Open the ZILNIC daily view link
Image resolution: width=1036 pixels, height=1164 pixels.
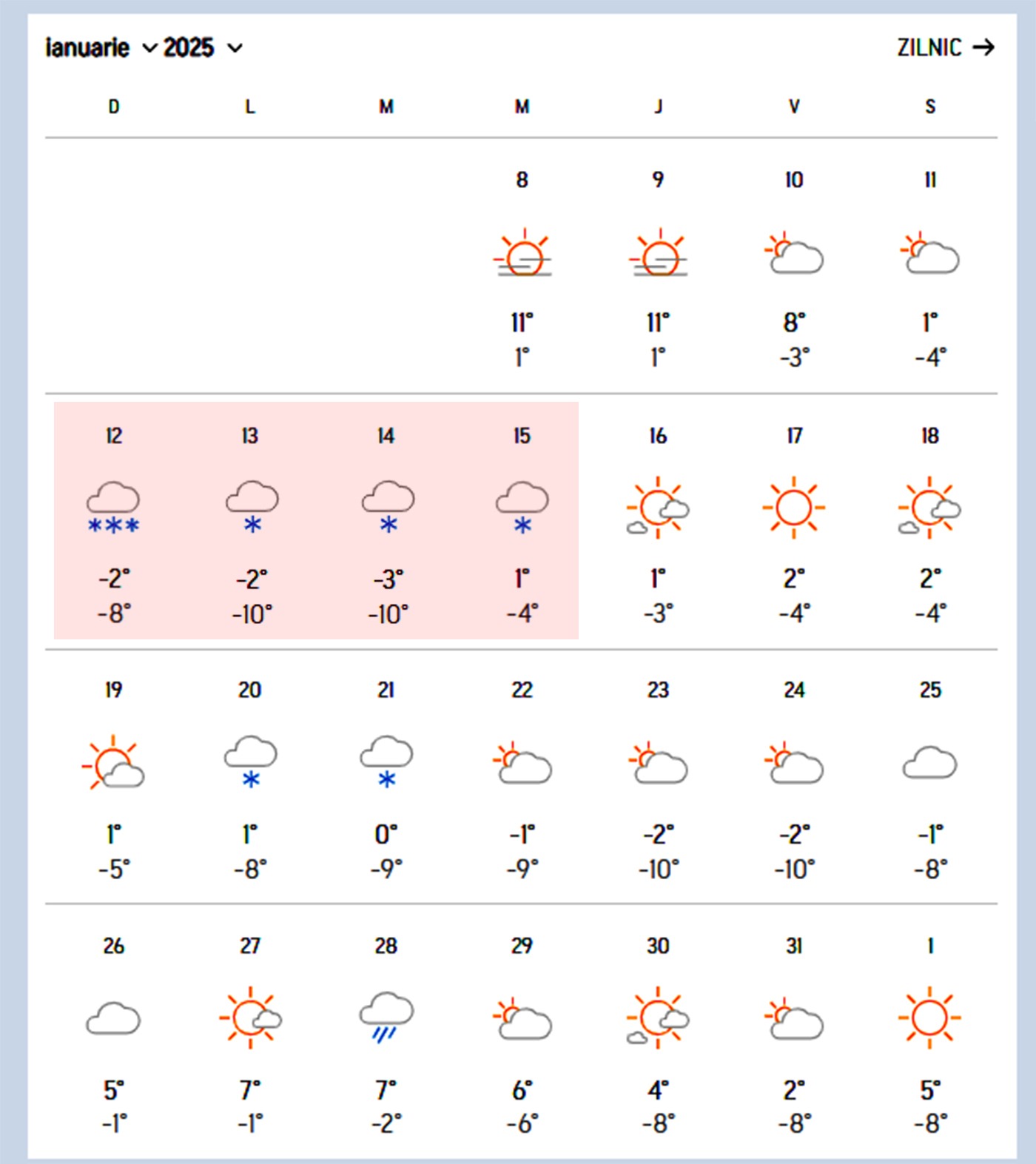[945, 48]
